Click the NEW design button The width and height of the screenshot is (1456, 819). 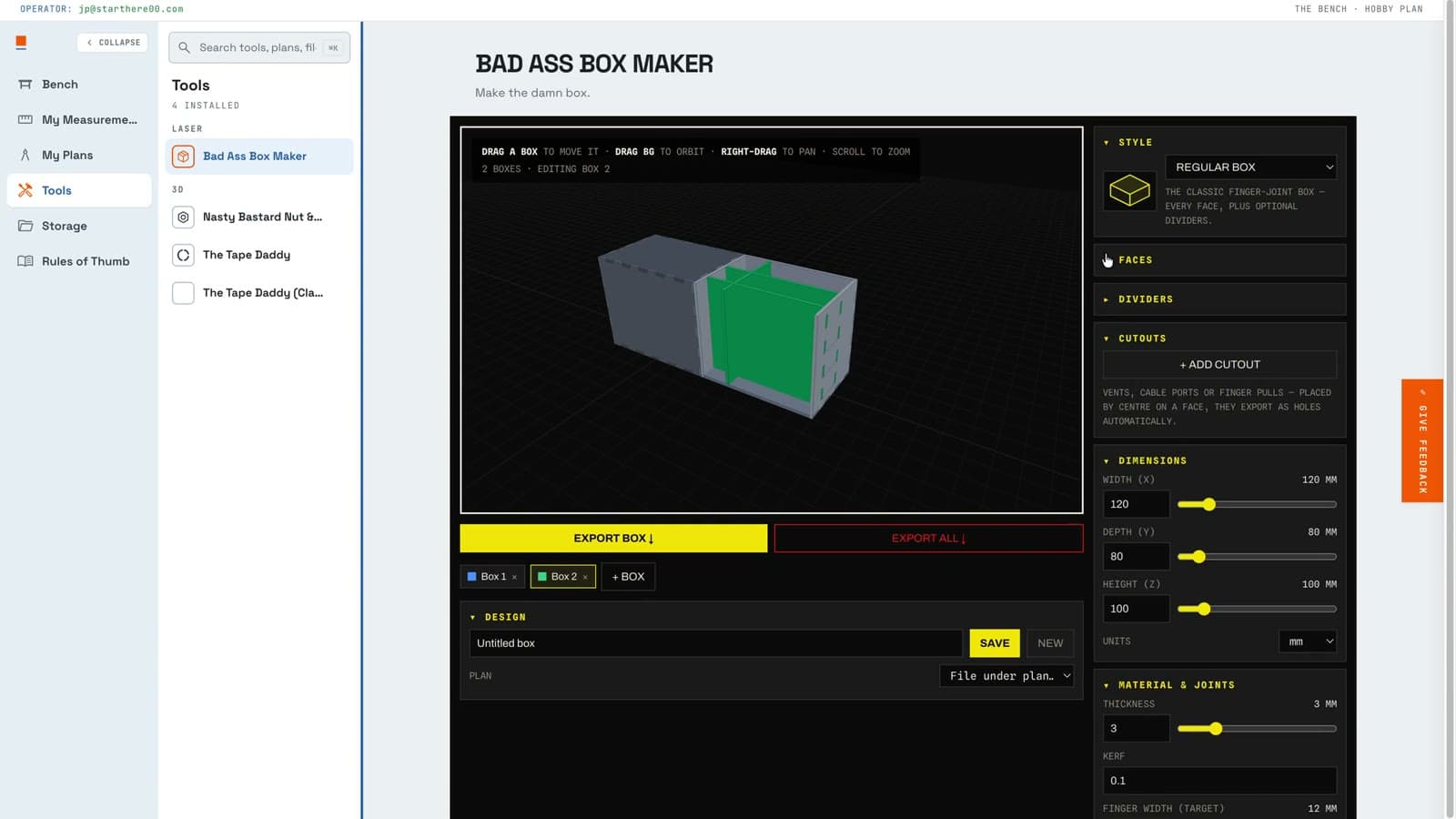tap(1050, 643)
